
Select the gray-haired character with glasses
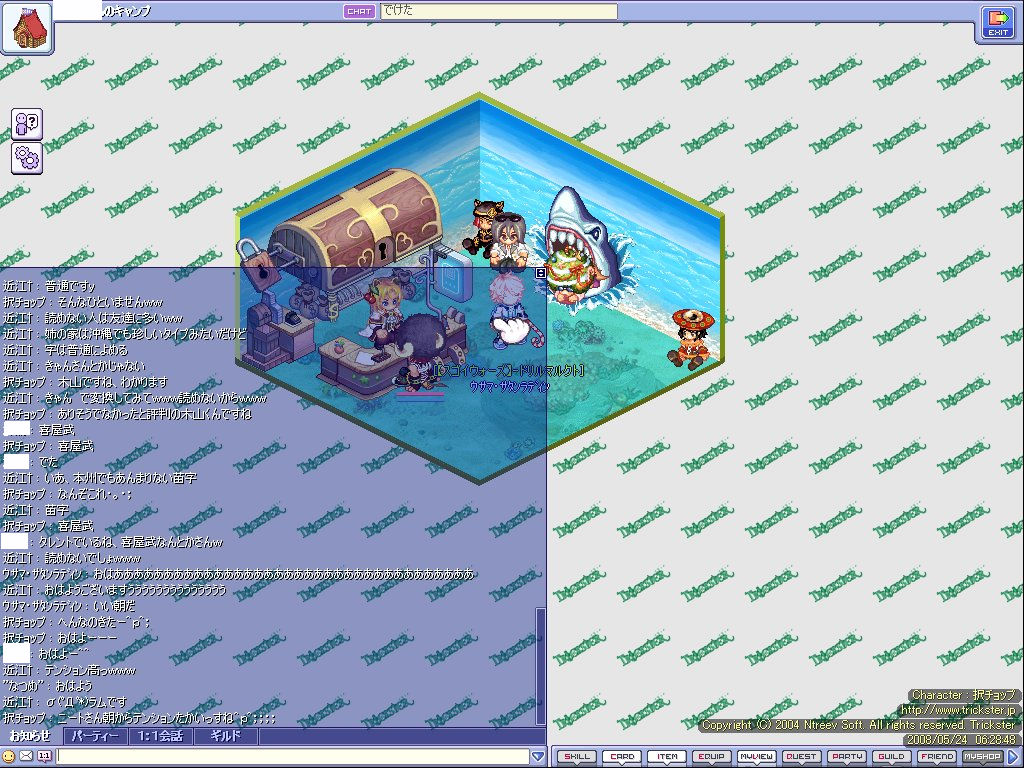(509, 242)
